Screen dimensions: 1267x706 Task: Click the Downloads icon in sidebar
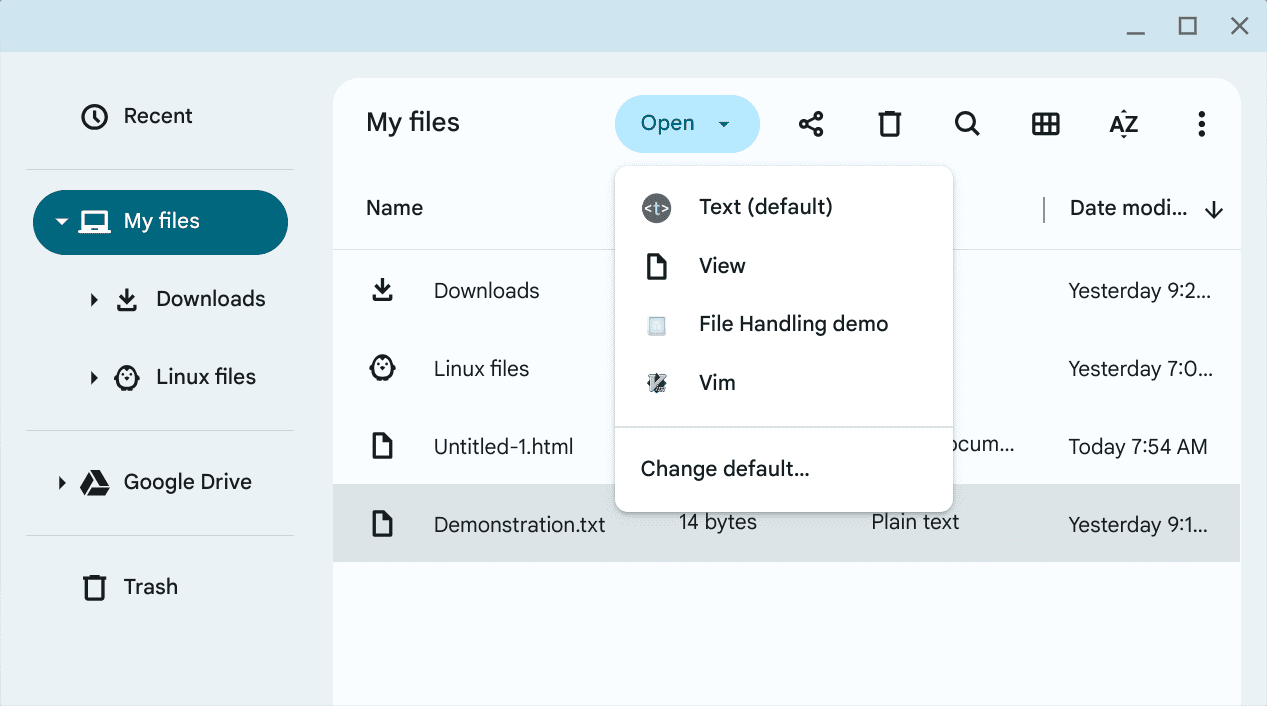(x=126, y=298)
